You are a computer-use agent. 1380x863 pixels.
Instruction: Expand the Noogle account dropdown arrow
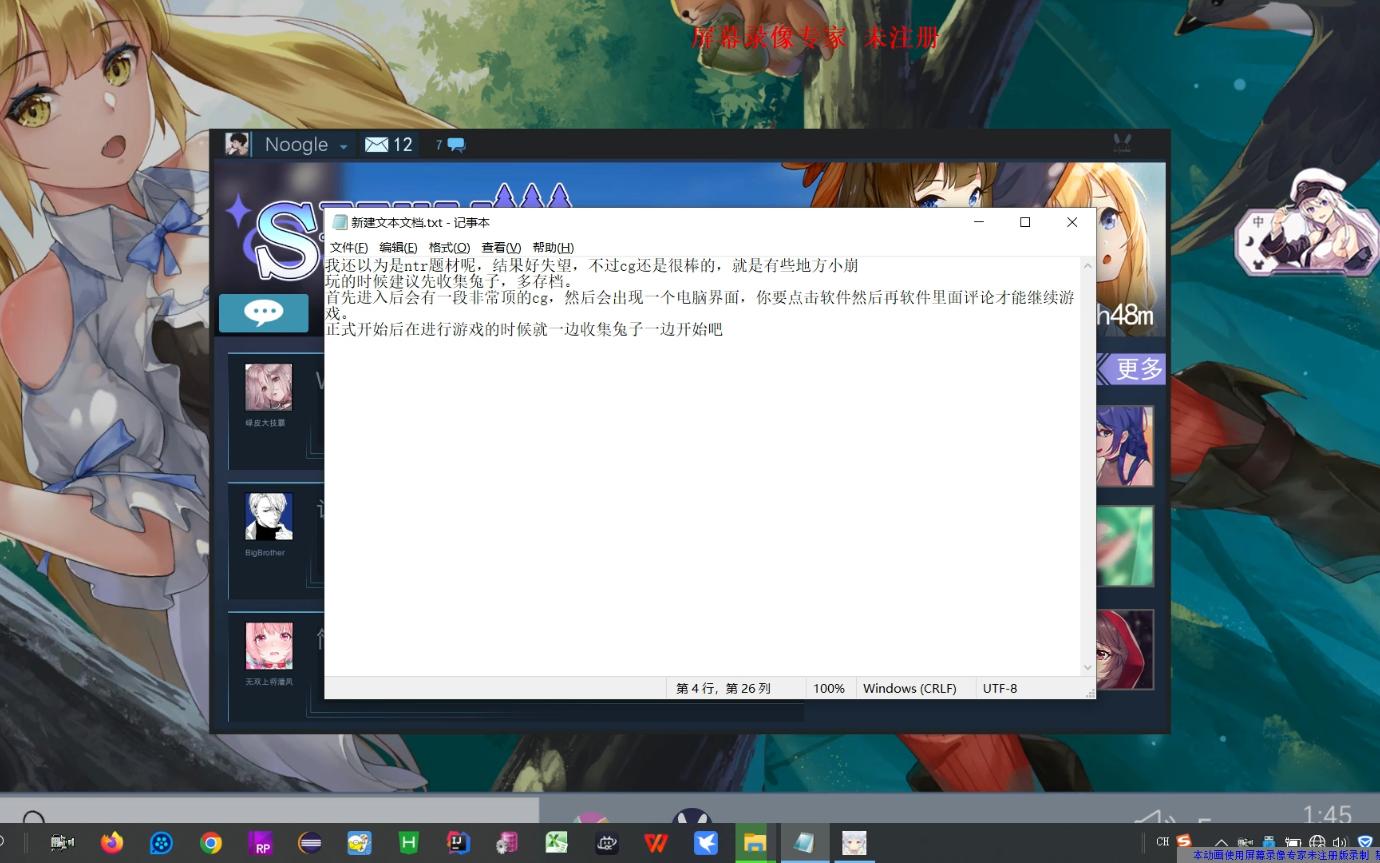343,146
